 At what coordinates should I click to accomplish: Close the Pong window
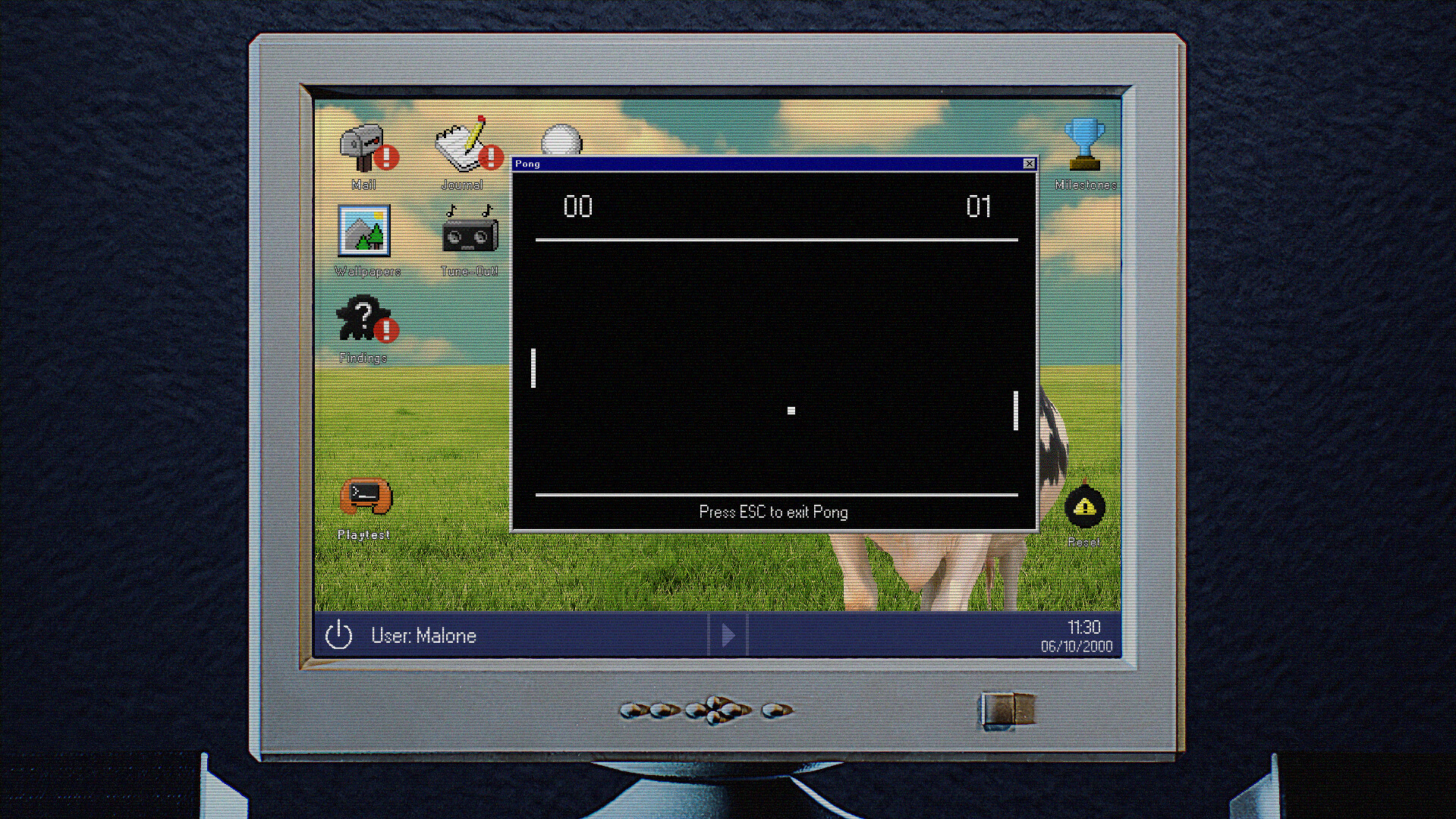pyautogui.click(x=1029, y=164)
